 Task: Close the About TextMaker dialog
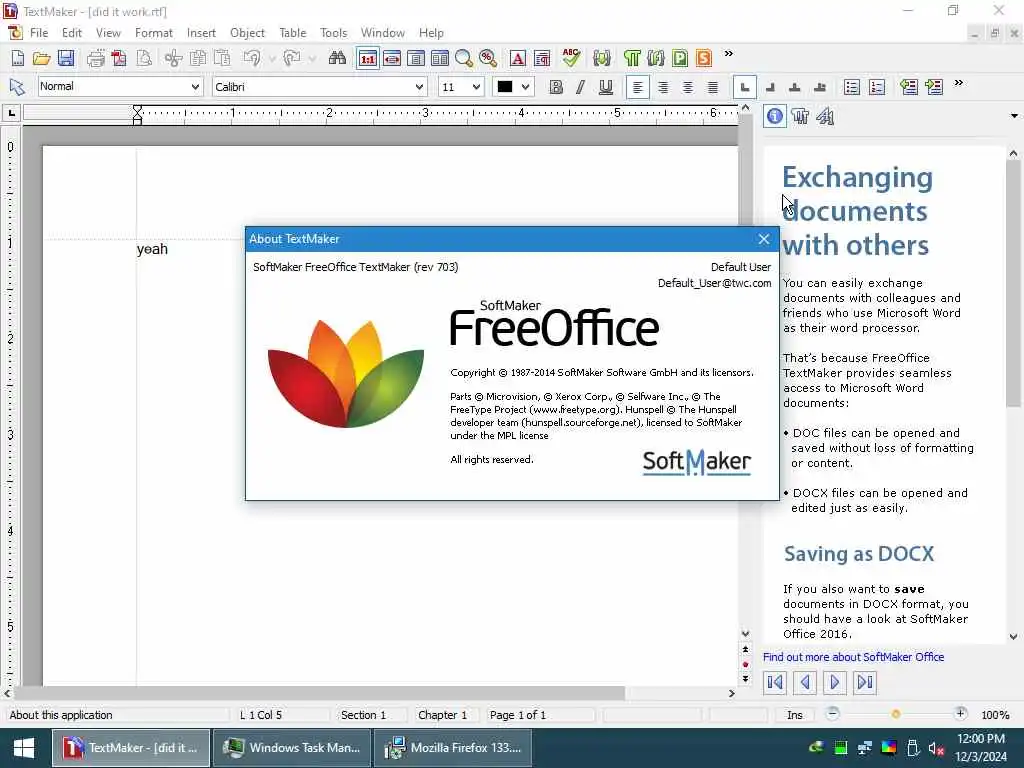click(763, 239)
